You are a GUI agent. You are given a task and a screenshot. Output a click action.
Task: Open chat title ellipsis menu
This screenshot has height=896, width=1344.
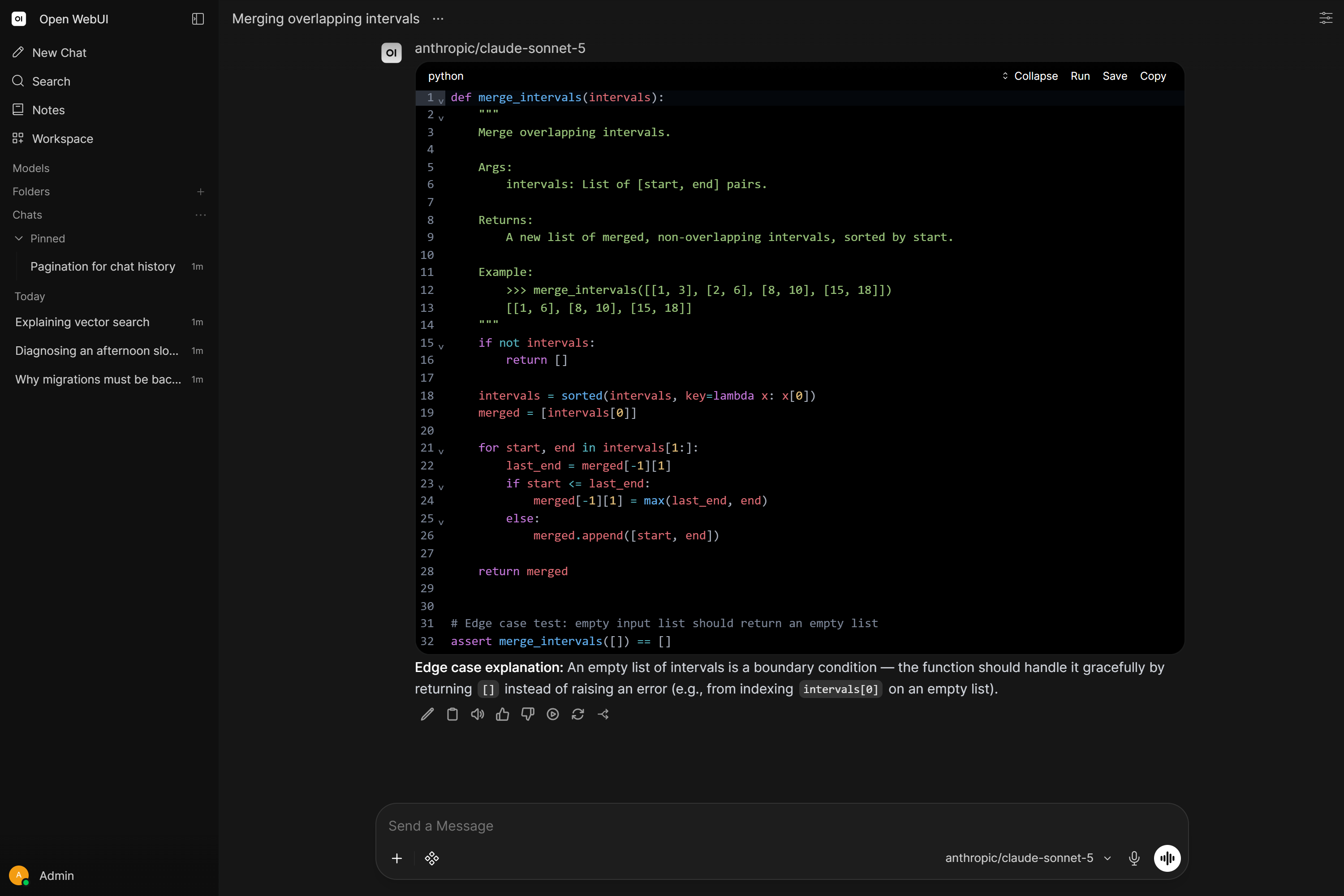pyautogui.click(x=438, y=19)
